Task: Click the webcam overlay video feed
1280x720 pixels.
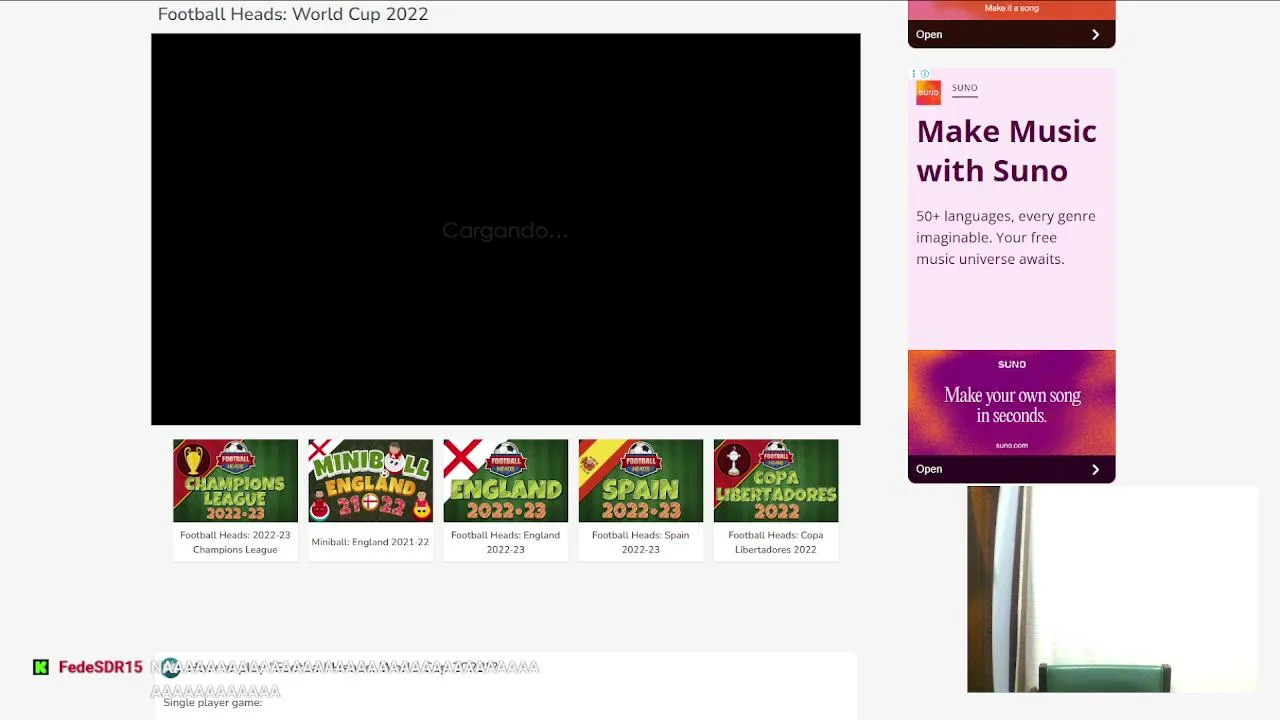Action: 1112,589
